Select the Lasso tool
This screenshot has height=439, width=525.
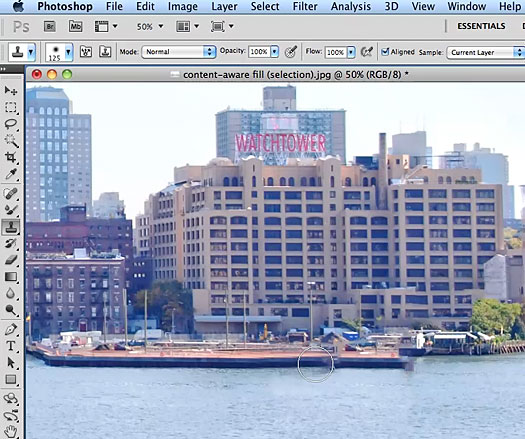click(11, 124)
